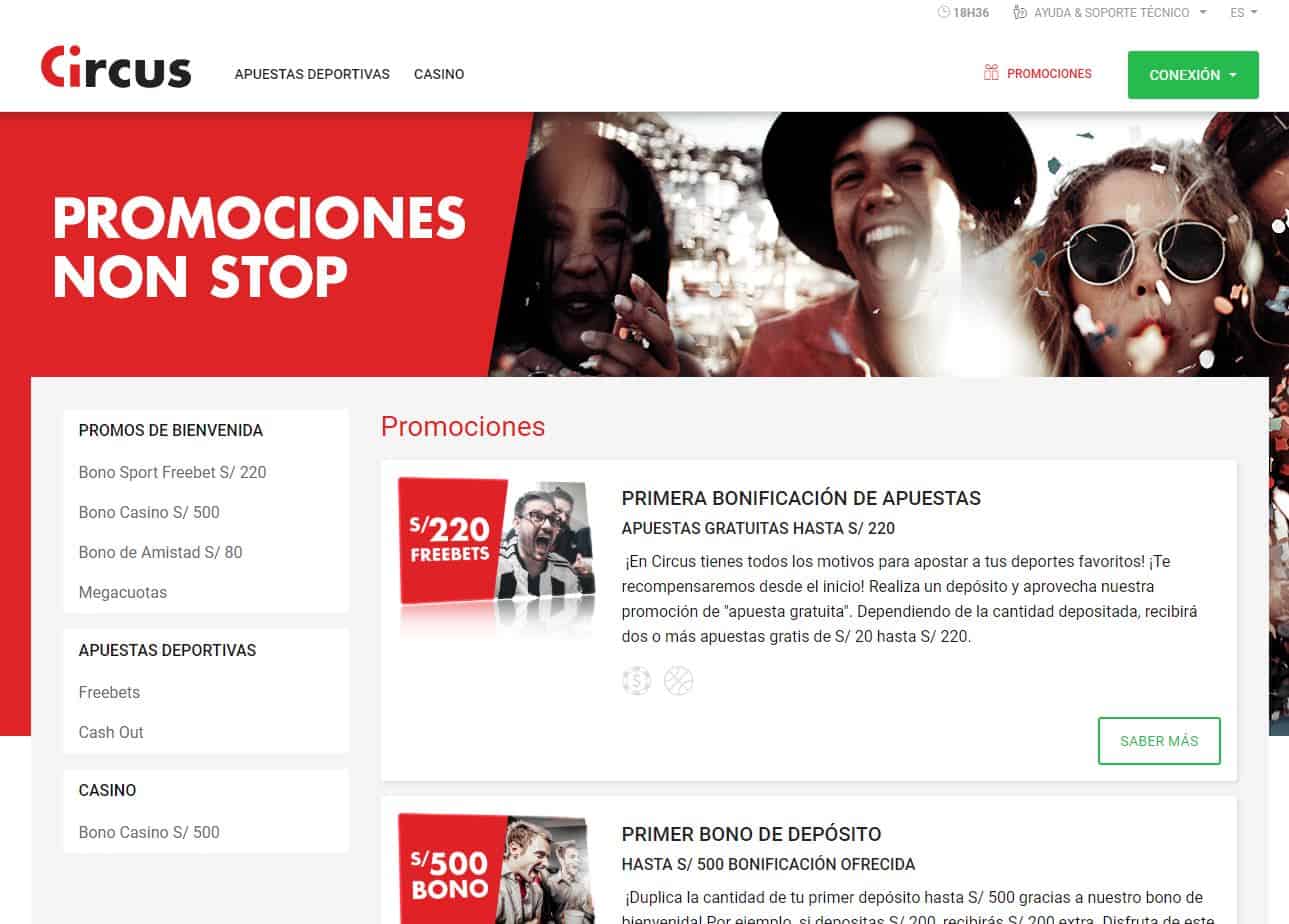Go to Apuestas Deportivas in top navigation
This screenshot has height=924, width=1289.
[x=312, y=74]
